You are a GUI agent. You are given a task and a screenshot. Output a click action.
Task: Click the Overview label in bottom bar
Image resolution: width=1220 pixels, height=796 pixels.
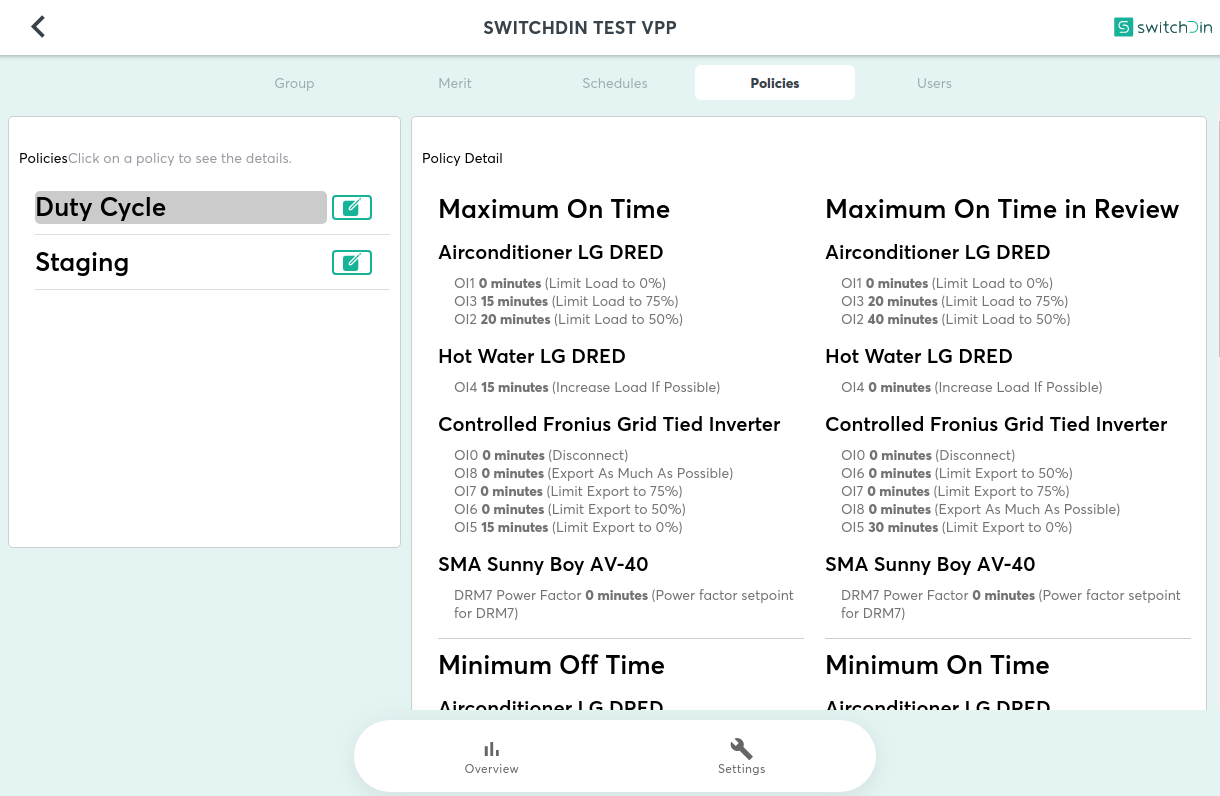click(x=491, y=769)
